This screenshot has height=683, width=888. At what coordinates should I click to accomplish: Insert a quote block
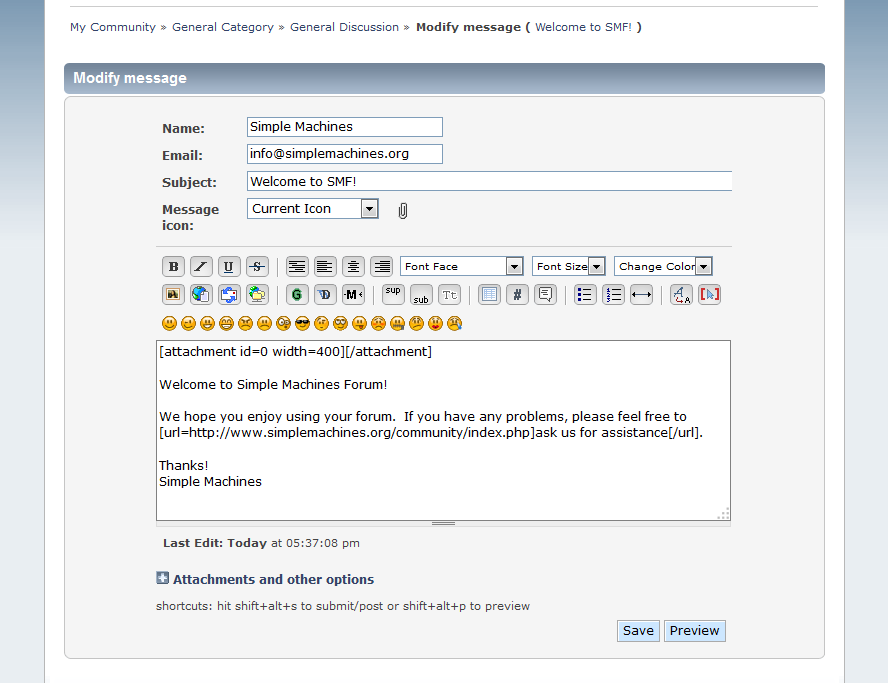point(545,294)
